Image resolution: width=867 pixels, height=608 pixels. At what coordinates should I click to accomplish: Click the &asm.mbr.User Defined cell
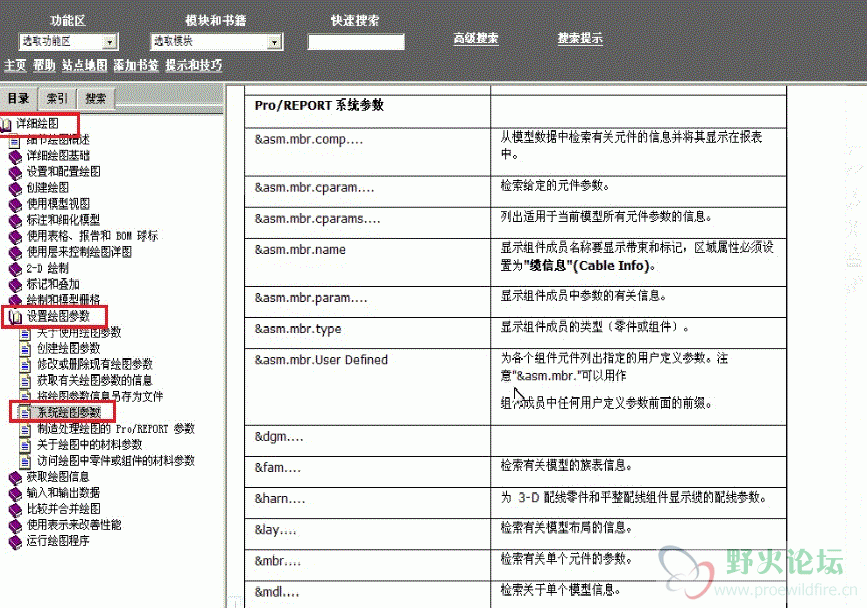(x=367, y=386)
